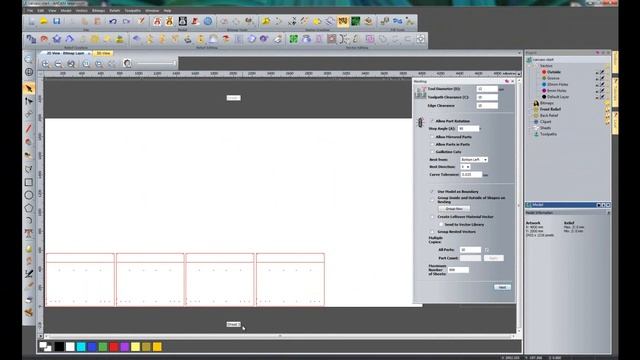Open the File menu
Image resolution: width=640 pixels, height=360 pixels.
(x=30, y=11)
